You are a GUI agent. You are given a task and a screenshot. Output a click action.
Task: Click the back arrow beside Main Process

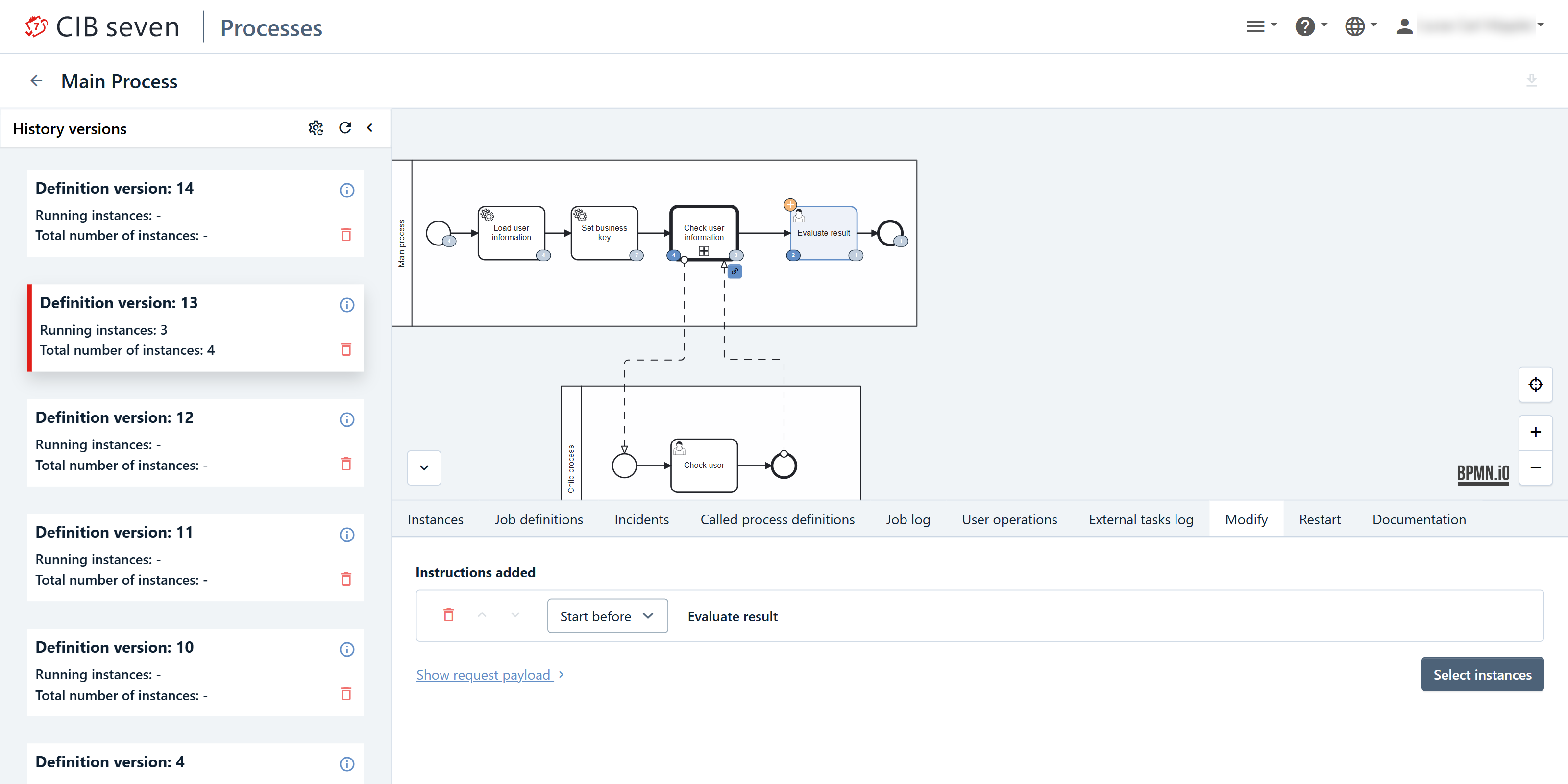pyautogui.click(x=37, y=81)
